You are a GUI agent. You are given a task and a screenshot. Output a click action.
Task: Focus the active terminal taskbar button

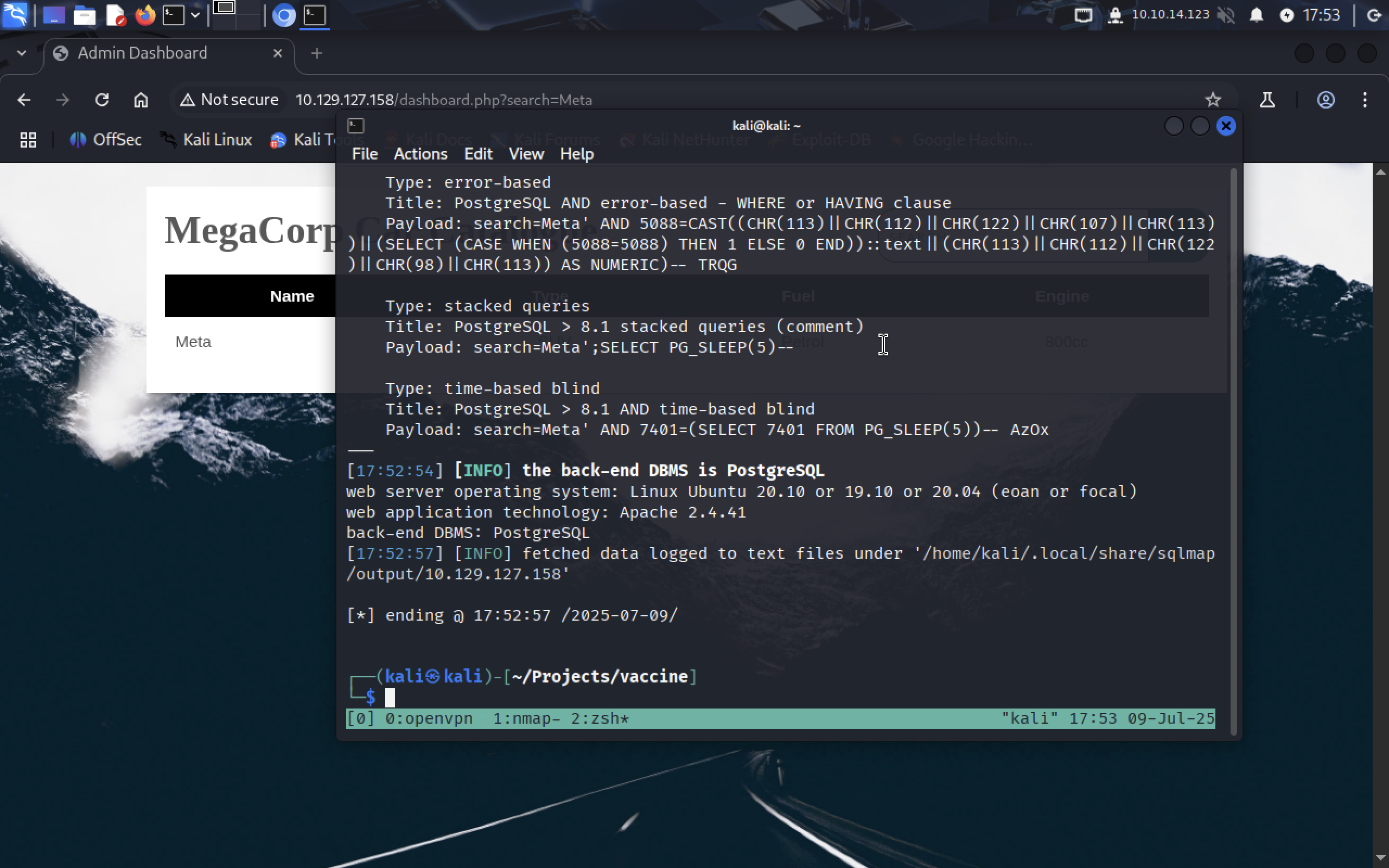pyautogui.click(x=315, y=15)
